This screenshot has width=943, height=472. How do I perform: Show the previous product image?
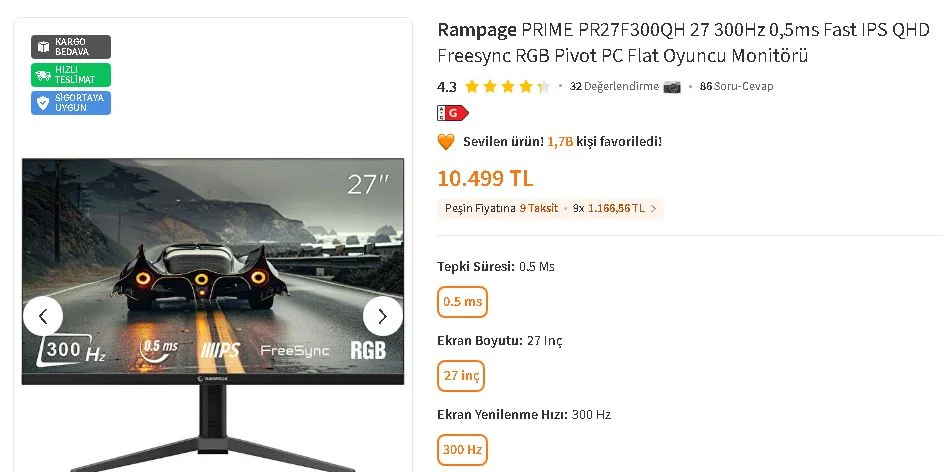[x=43, y=316]
